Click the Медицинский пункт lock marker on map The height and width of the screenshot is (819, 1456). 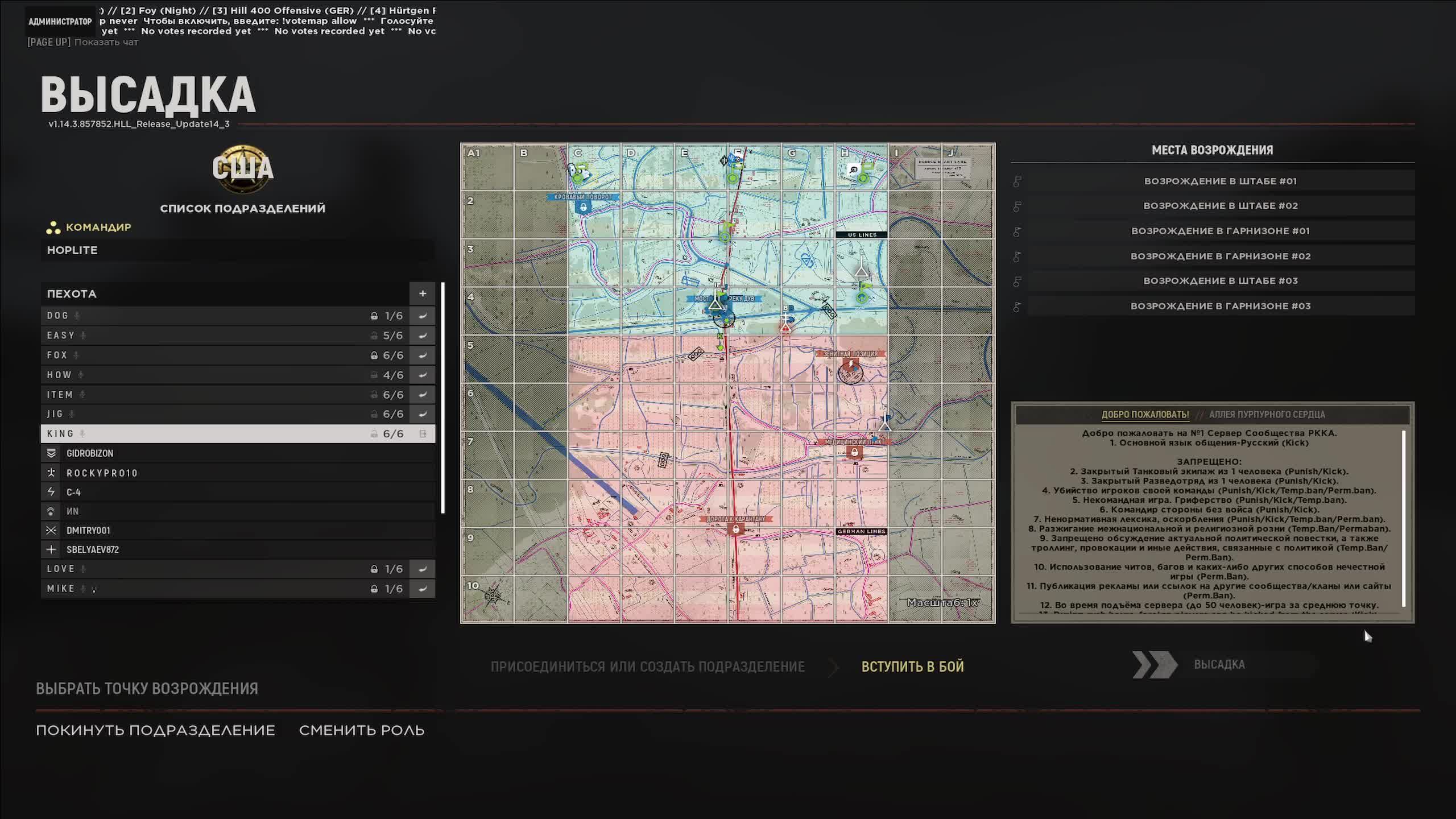pos(854,453)
